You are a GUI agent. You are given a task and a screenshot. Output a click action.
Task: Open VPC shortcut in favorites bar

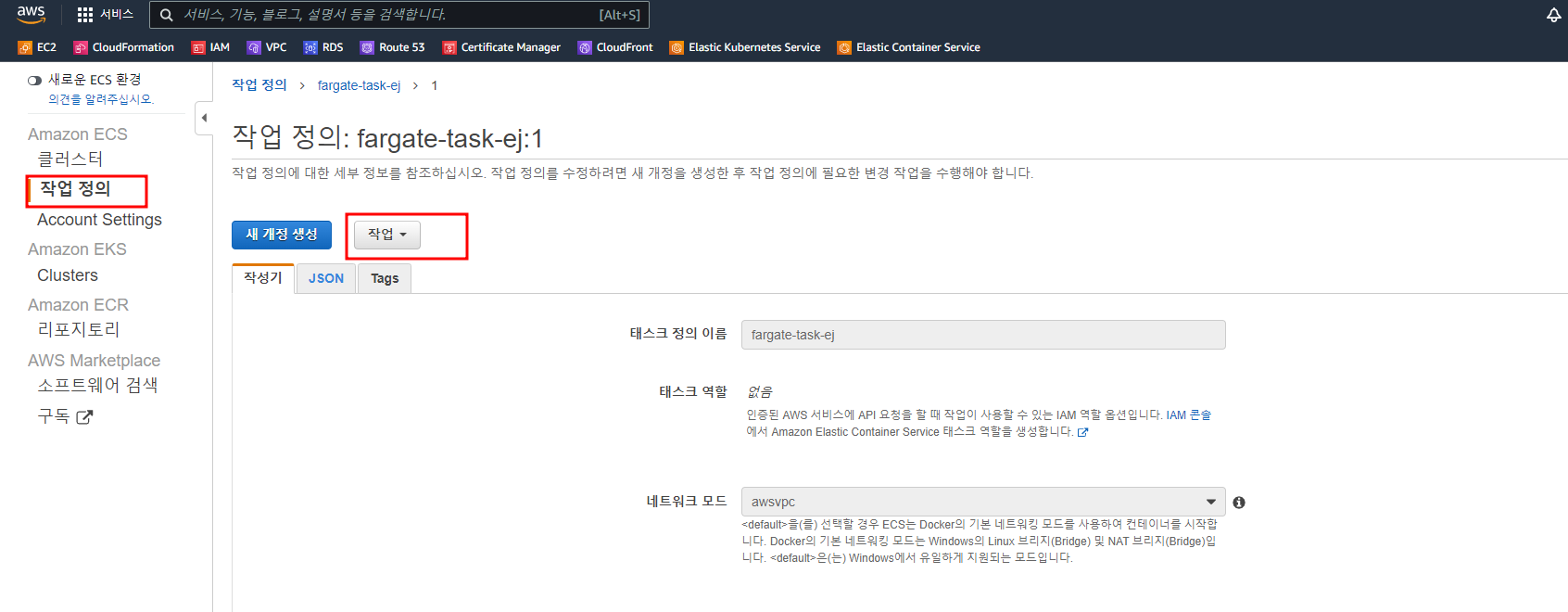click(x=267, y=47)
